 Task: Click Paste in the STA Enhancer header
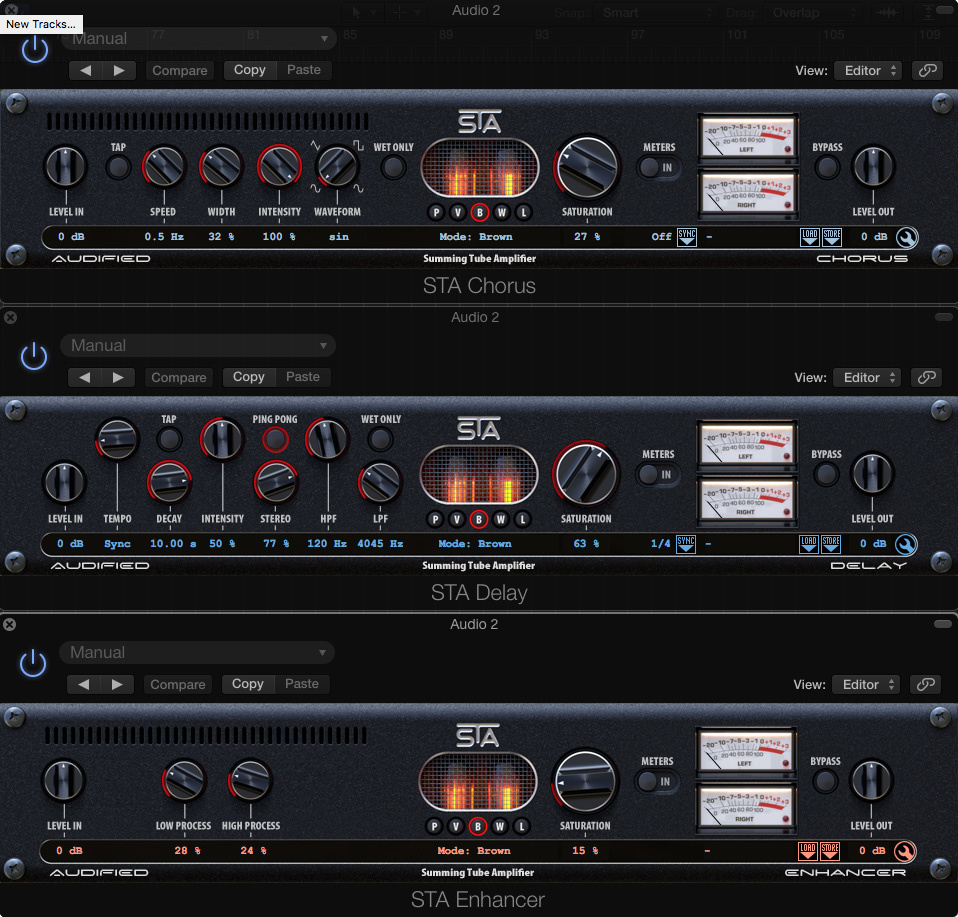point(302,684)
